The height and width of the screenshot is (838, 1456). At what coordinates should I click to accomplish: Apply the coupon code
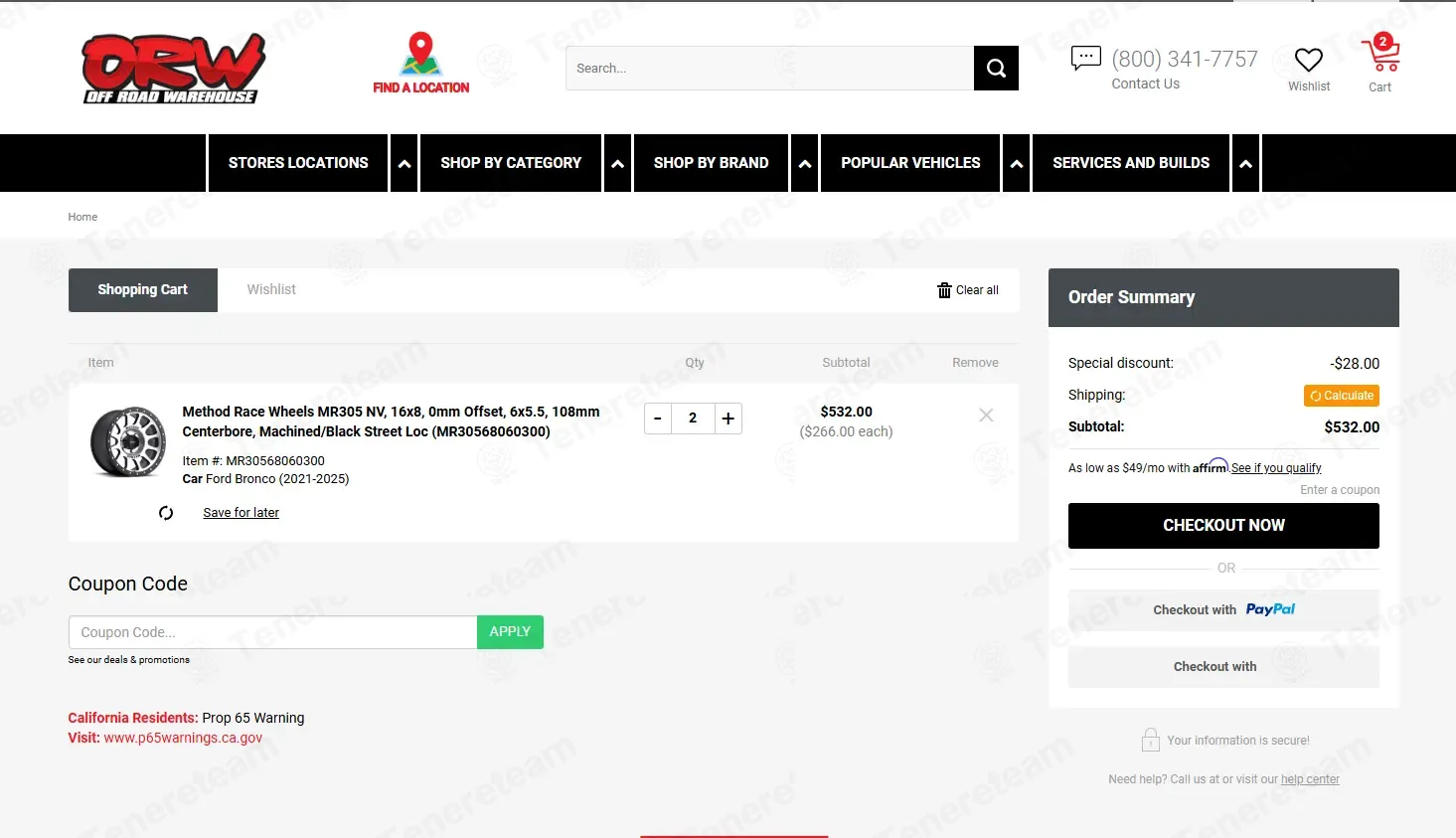pyautogui.click(x=510, y=632)
